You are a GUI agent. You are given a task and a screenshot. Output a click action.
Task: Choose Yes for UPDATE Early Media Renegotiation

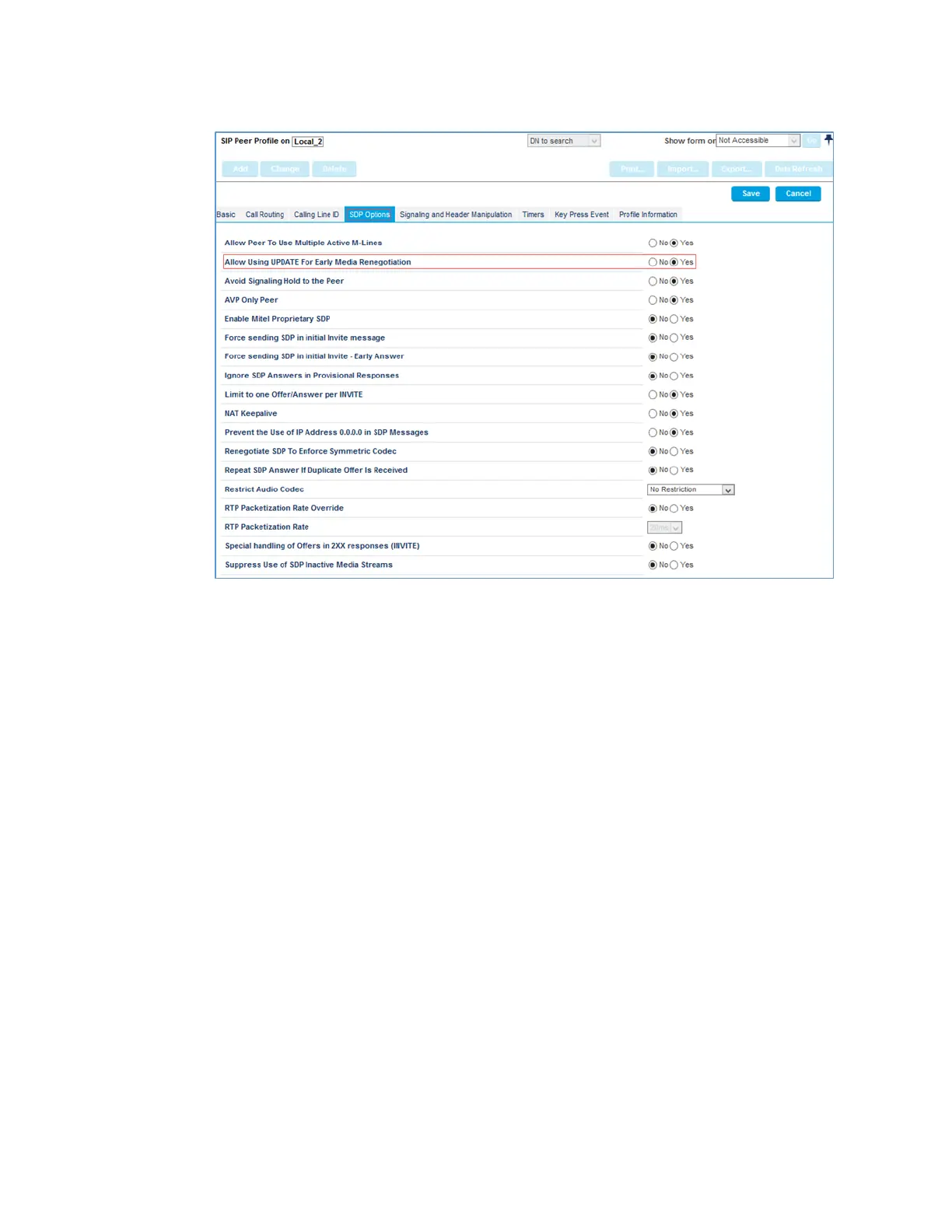click(674, 262)
